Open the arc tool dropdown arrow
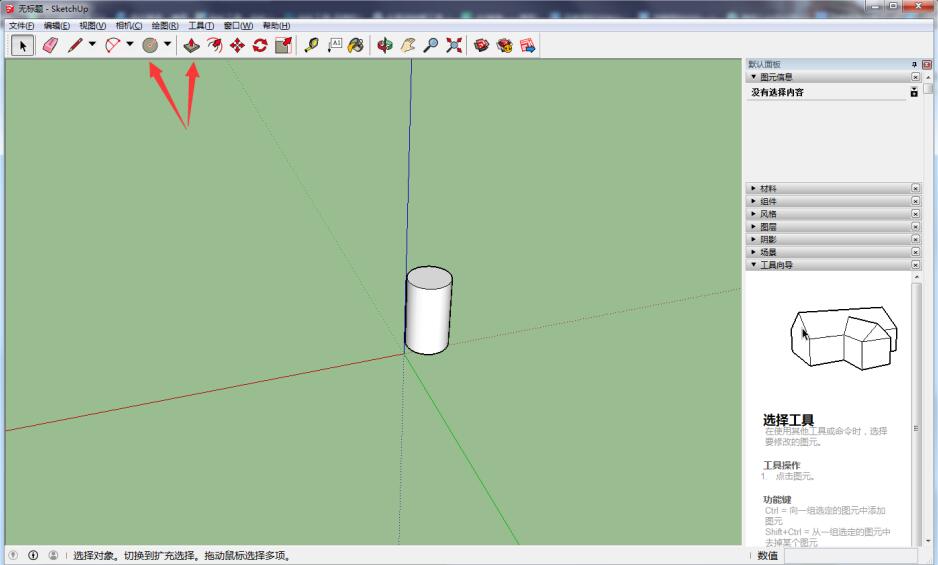938x565 pixels. 130,45
